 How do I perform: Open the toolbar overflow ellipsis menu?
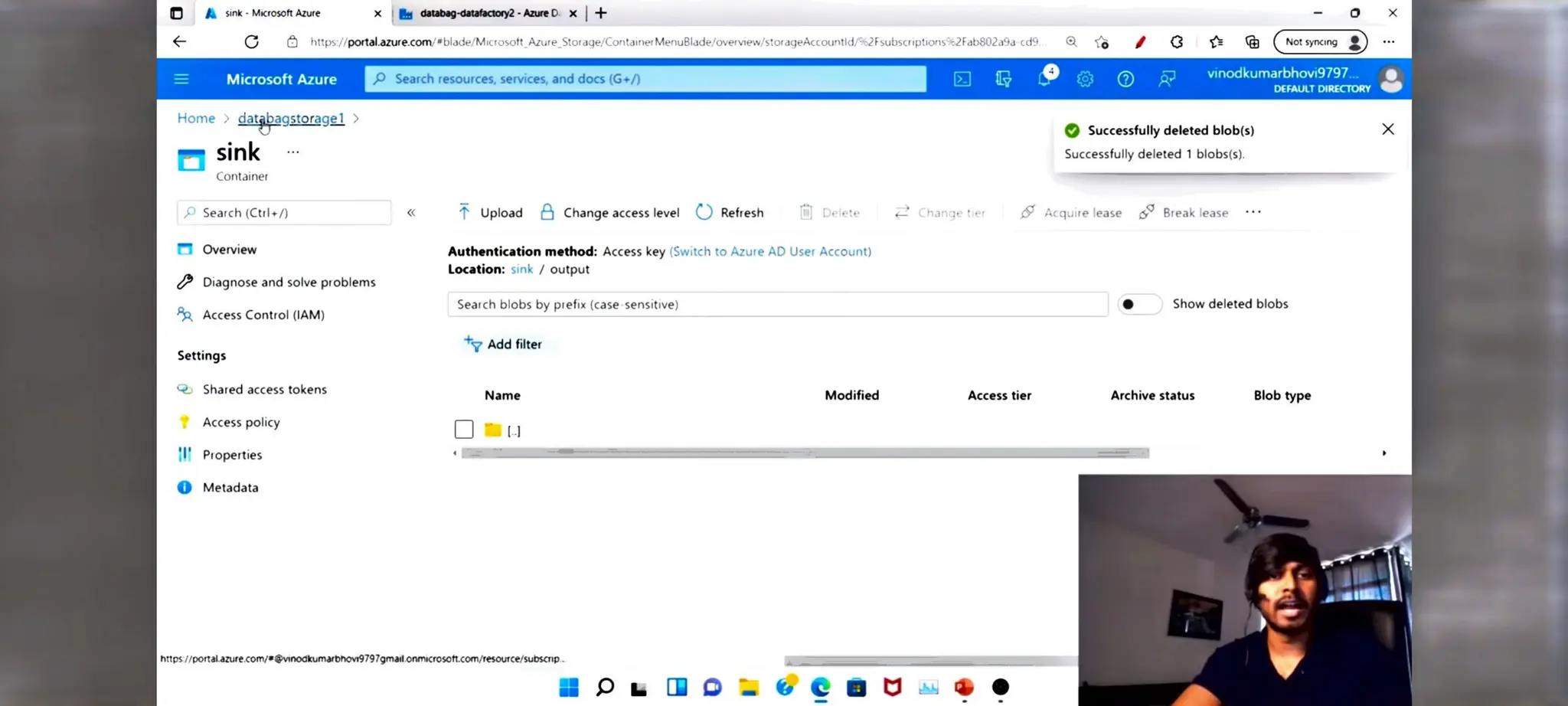1253,212
